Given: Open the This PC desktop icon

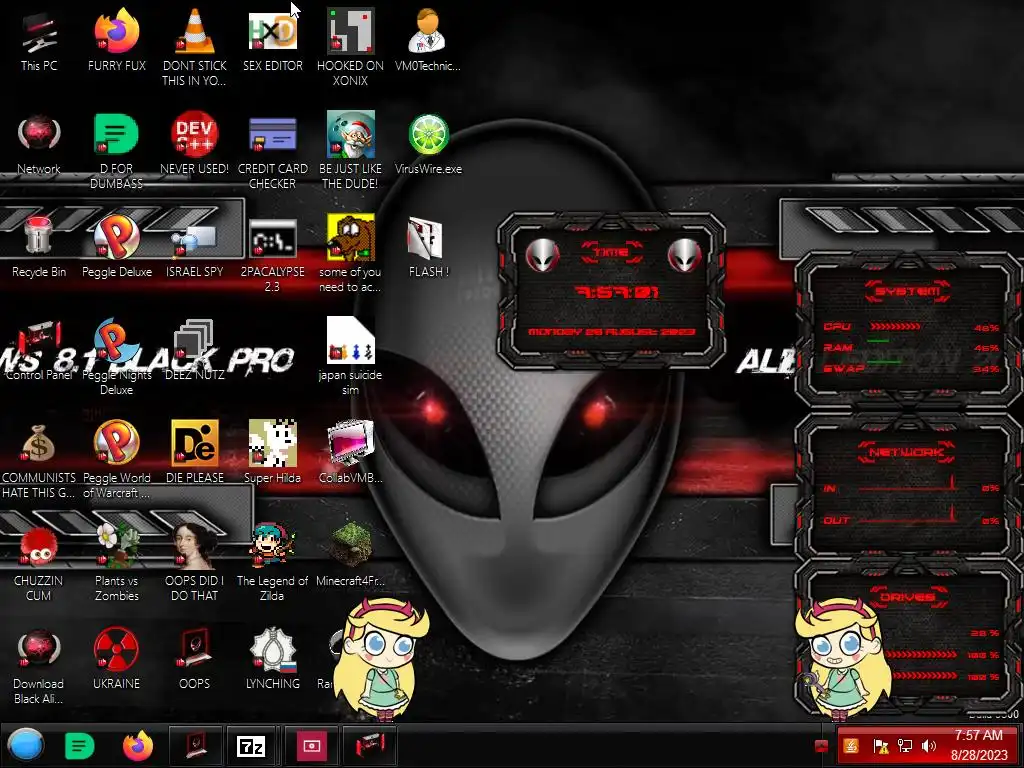Looking at the screenshot, I should (39, 33).
